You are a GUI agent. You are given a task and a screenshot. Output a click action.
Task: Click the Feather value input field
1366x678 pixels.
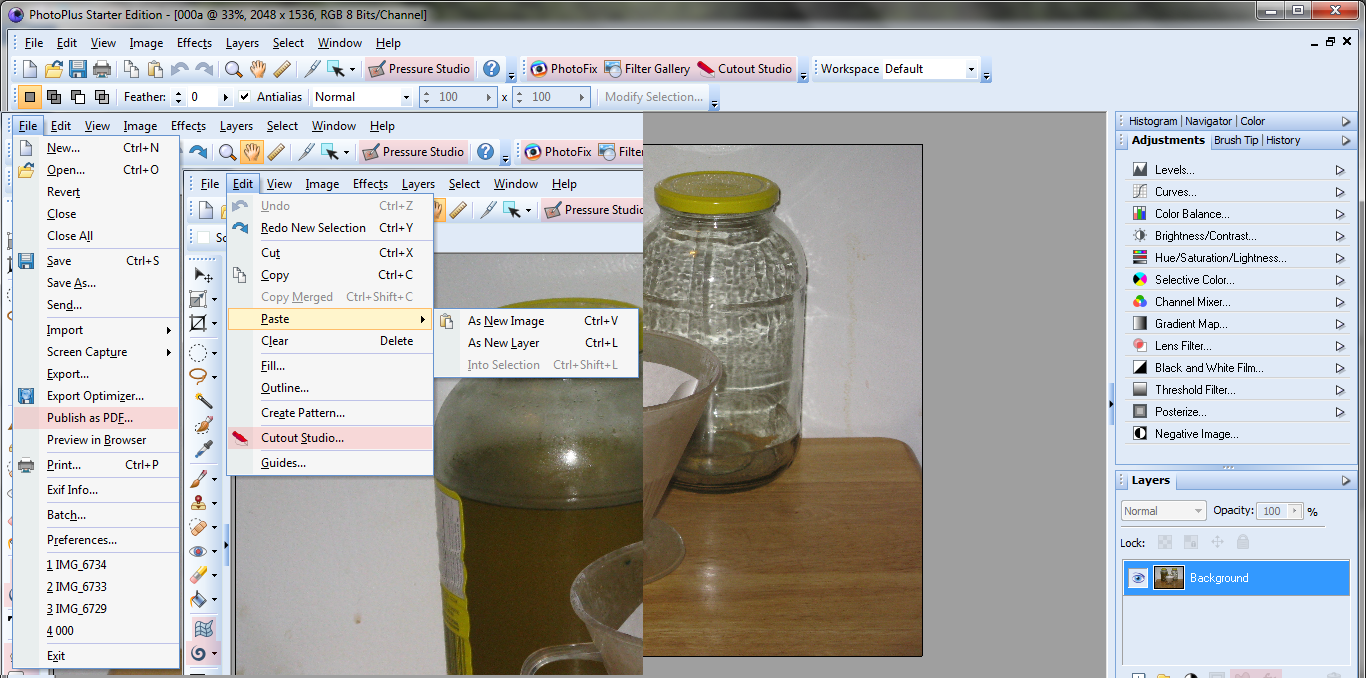203,97
